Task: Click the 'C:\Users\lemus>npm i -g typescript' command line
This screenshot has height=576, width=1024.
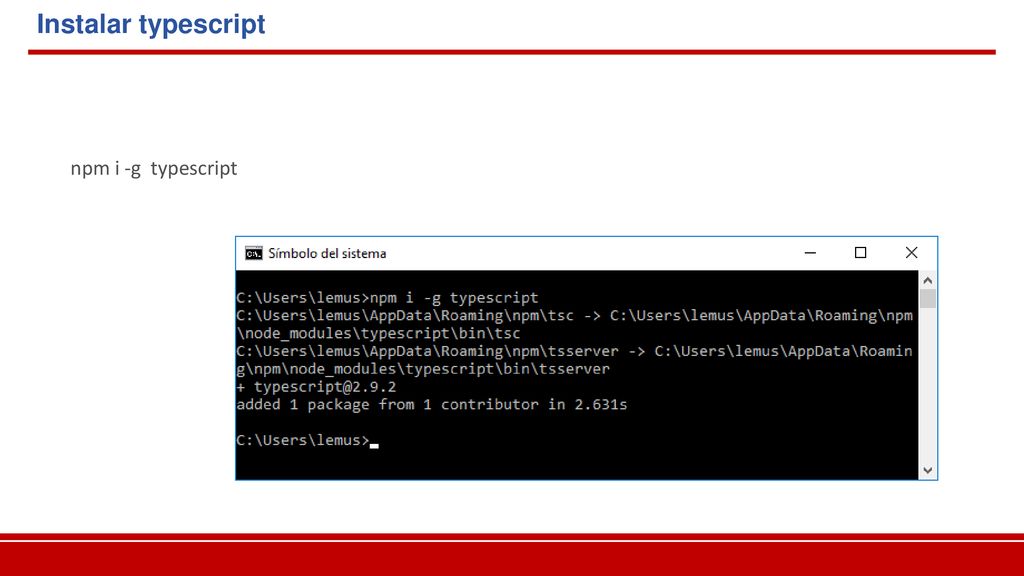Action: (x=387, y=298)
